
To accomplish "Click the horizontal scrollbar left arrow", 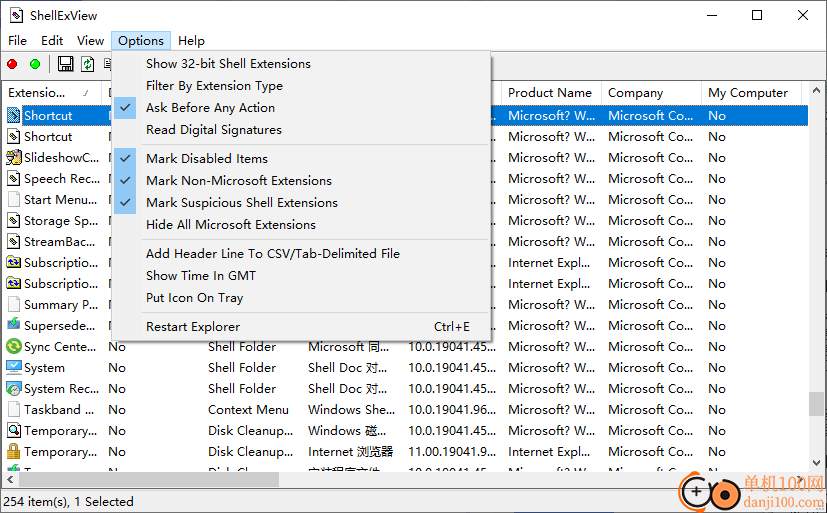I will pyautogui.click(x=9, y=480).
